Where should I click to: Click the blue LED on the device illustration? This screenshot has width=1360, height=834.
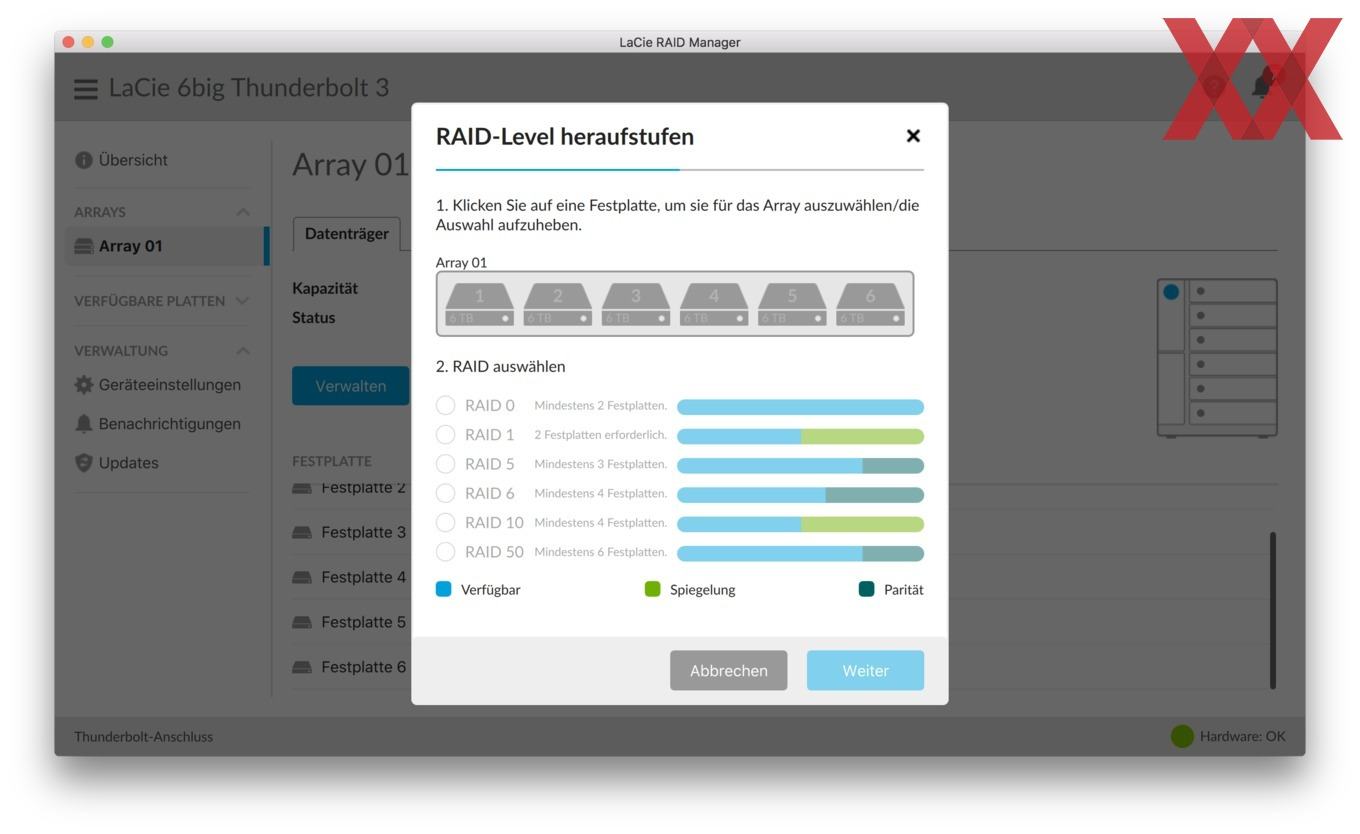tap(1171, 293)
